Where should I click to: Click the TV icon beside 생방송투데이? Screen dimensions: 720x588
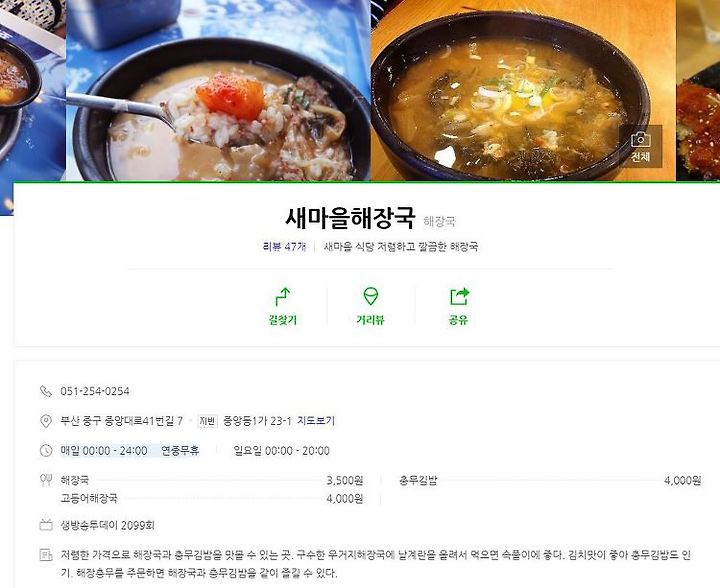pyautogui.click(x=46, y=525)
